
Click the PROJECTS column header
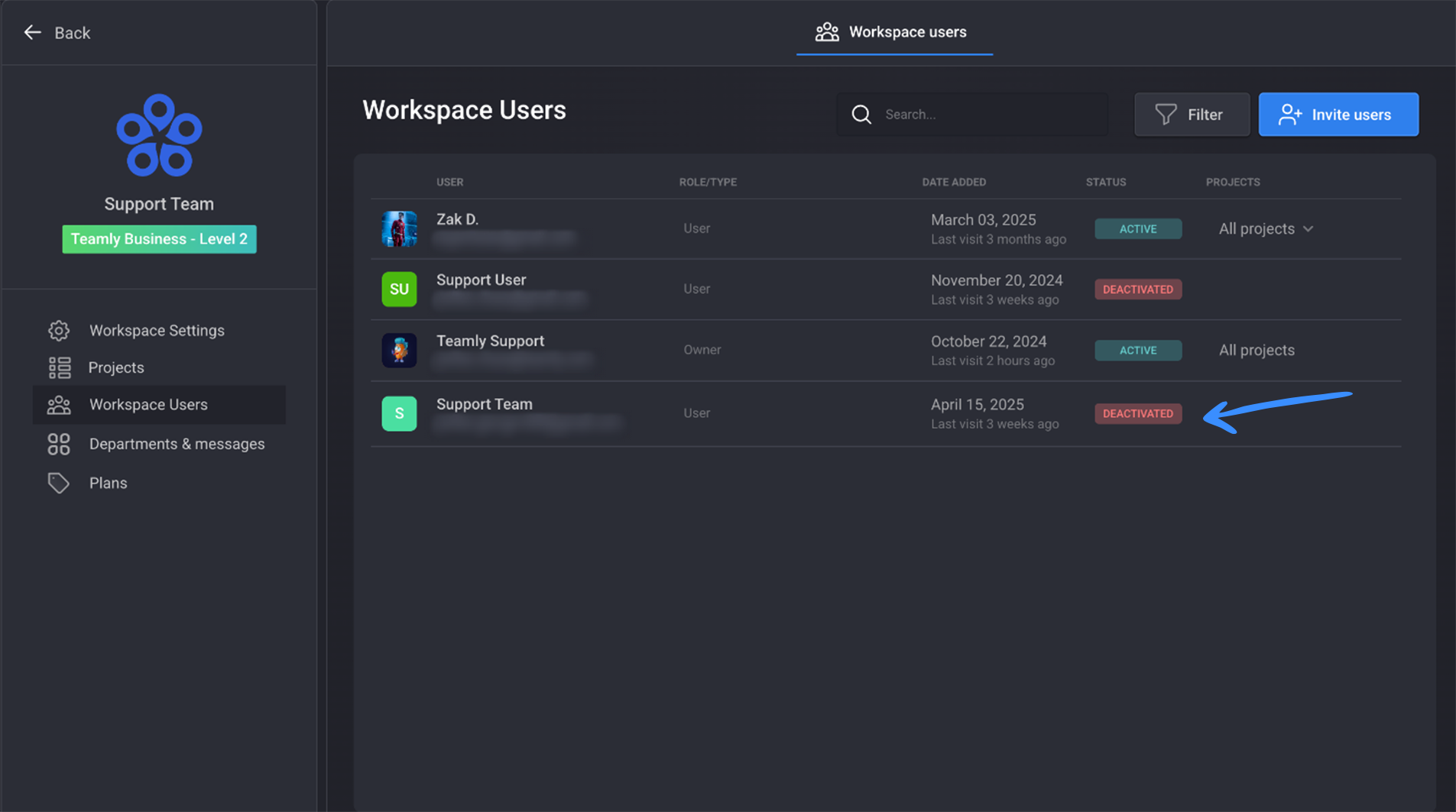click(1233, 182)
